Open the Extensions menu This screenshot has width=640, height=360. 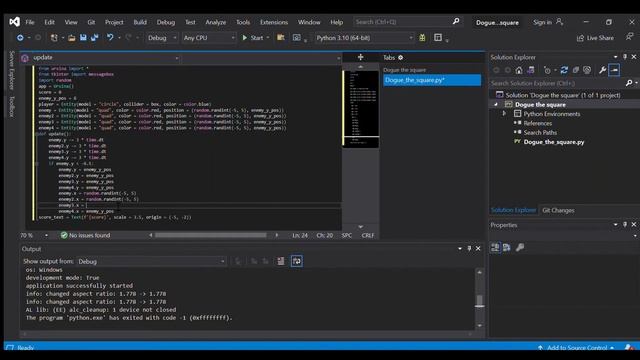[274, 22]
